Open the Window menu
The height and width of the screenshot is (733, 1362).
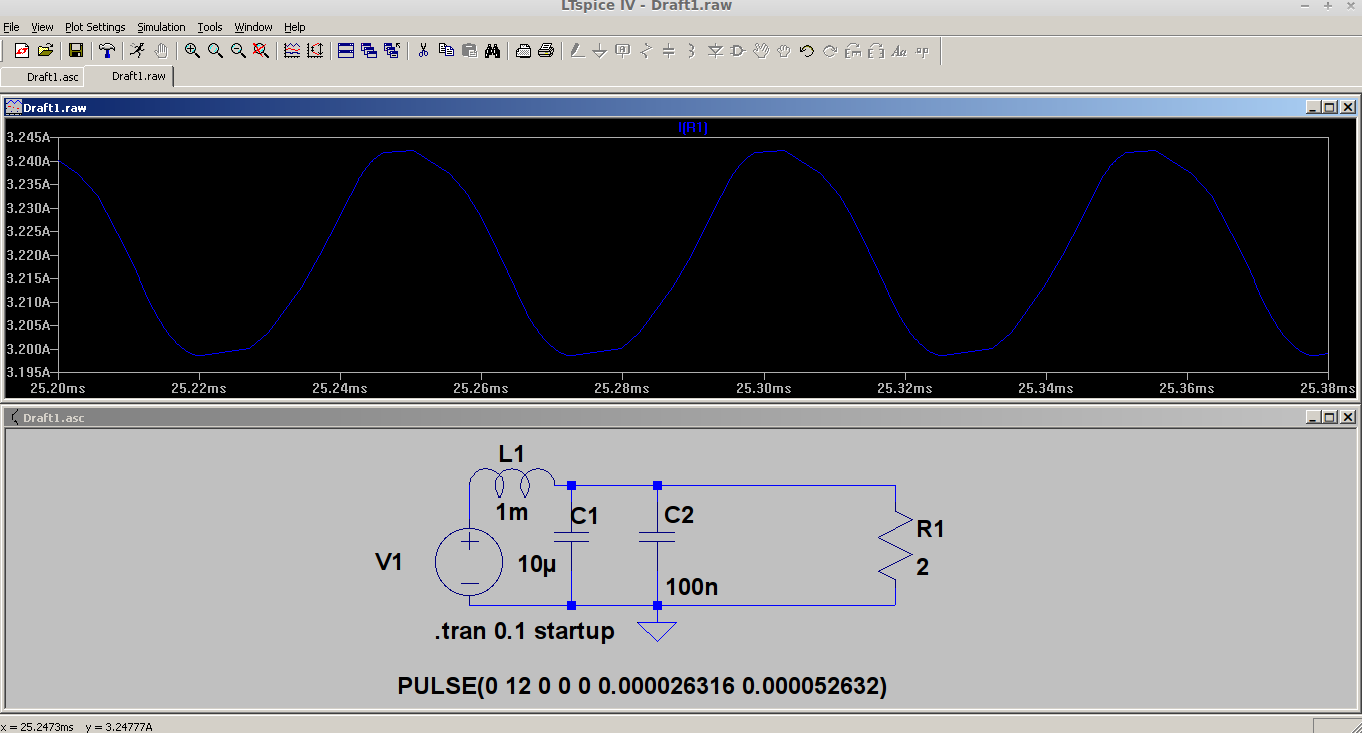[253, 27]
